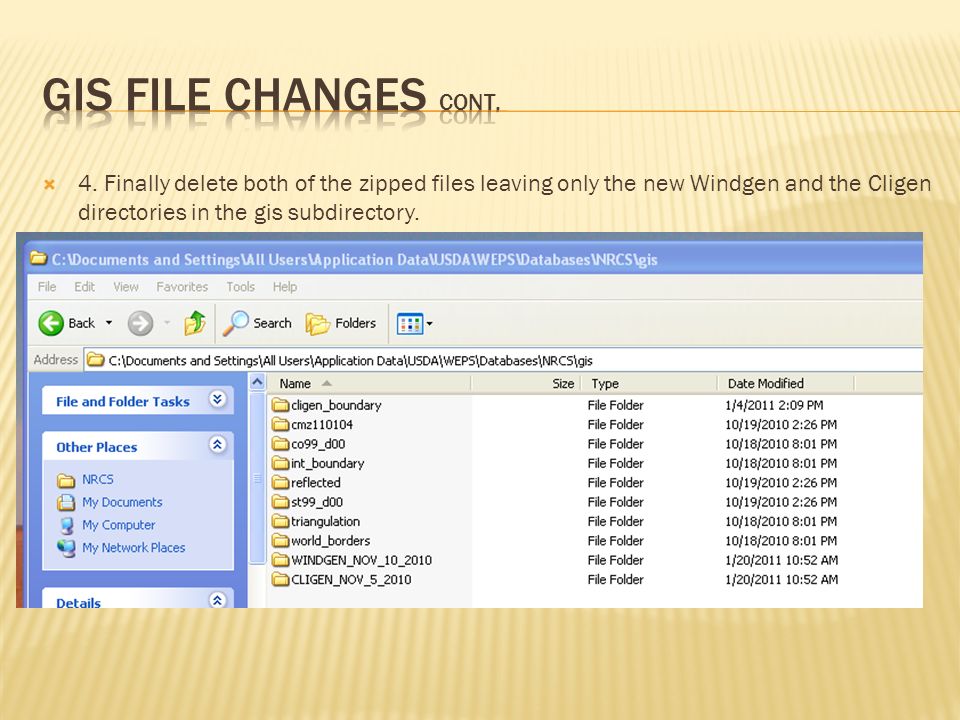The image size is (960, 720).
Task: Click the CLIGEN_NOV_5_2010 folder name
Action: [x=351, y=579]
